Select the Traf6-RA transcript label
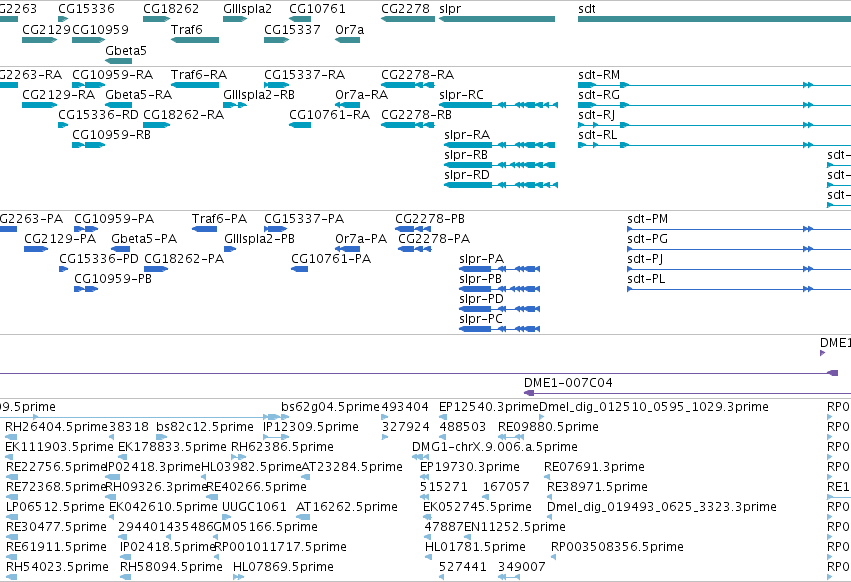Image resolution: width=851 pixels, height=582 pixels. pyautogui.click(x=199, y=75)
